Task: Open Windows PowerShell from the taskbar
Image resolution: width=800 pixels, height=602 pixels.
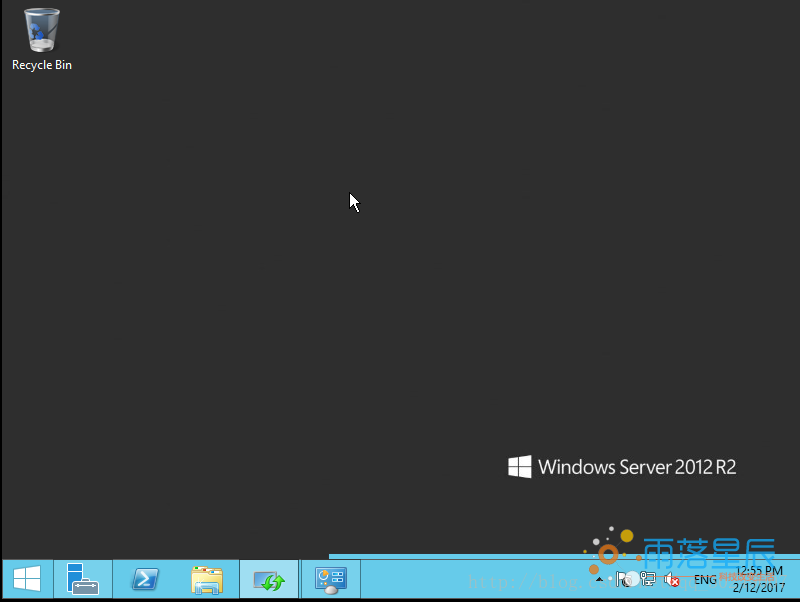Action: pyautogui.click(x=145, y=579)
